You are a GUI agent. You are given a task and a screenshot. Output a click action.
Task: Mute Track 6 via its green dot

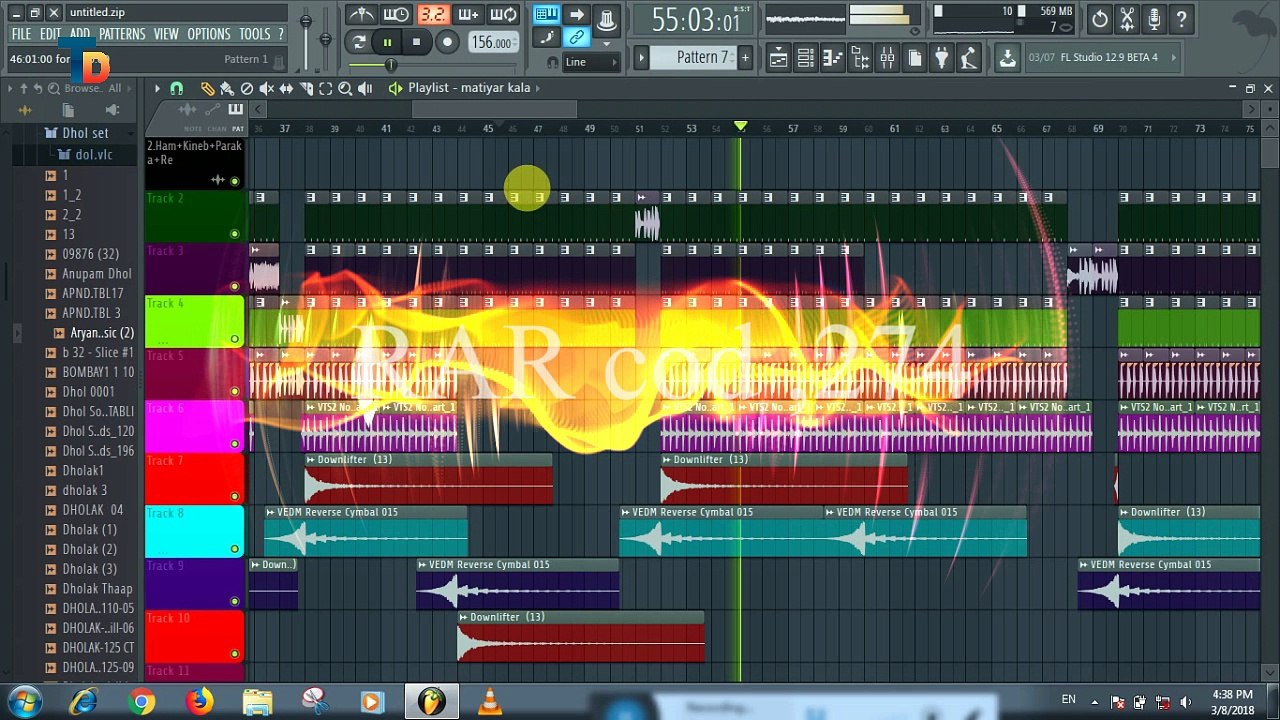coord(235,444)
